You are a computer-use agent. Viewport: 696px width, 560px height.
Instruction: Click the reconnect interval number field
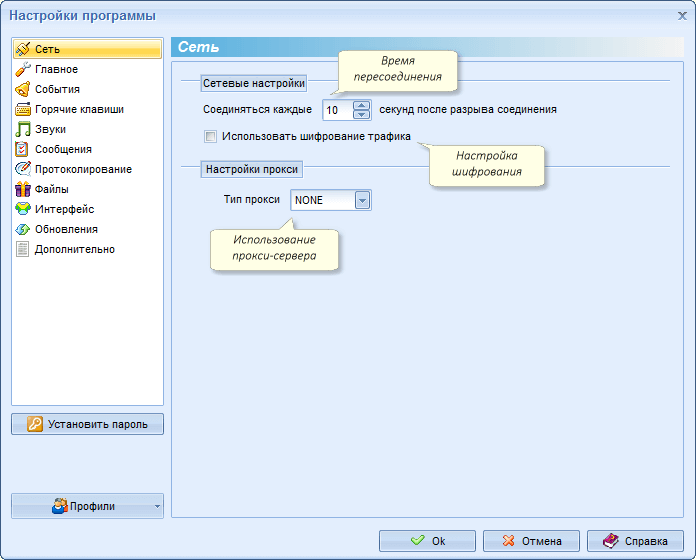coord(337,110)
